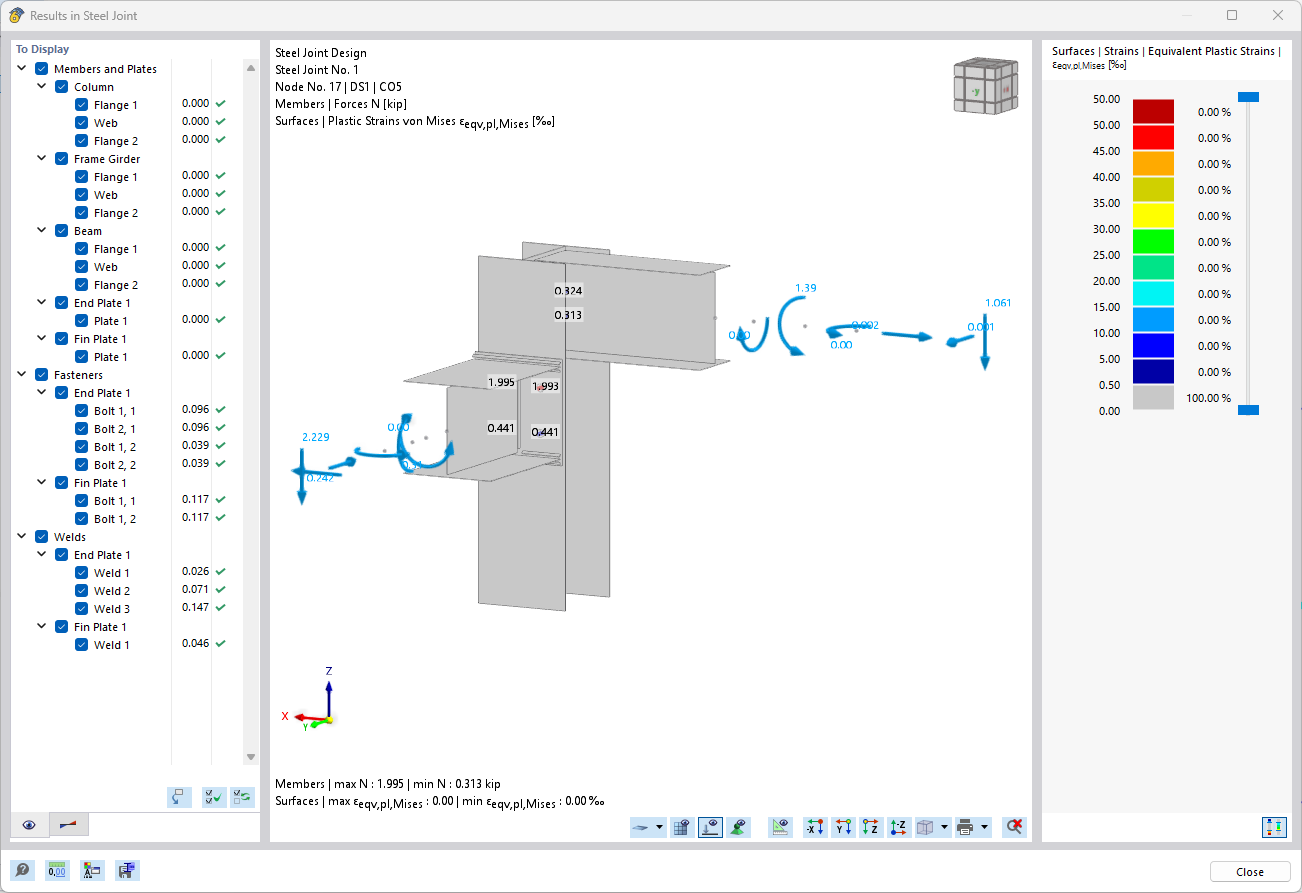This screenshot has width=1302, height=893.
Task: Disable the Bolt 1, 1 checkbox under End Plate
Action: [x=81, y=410]
